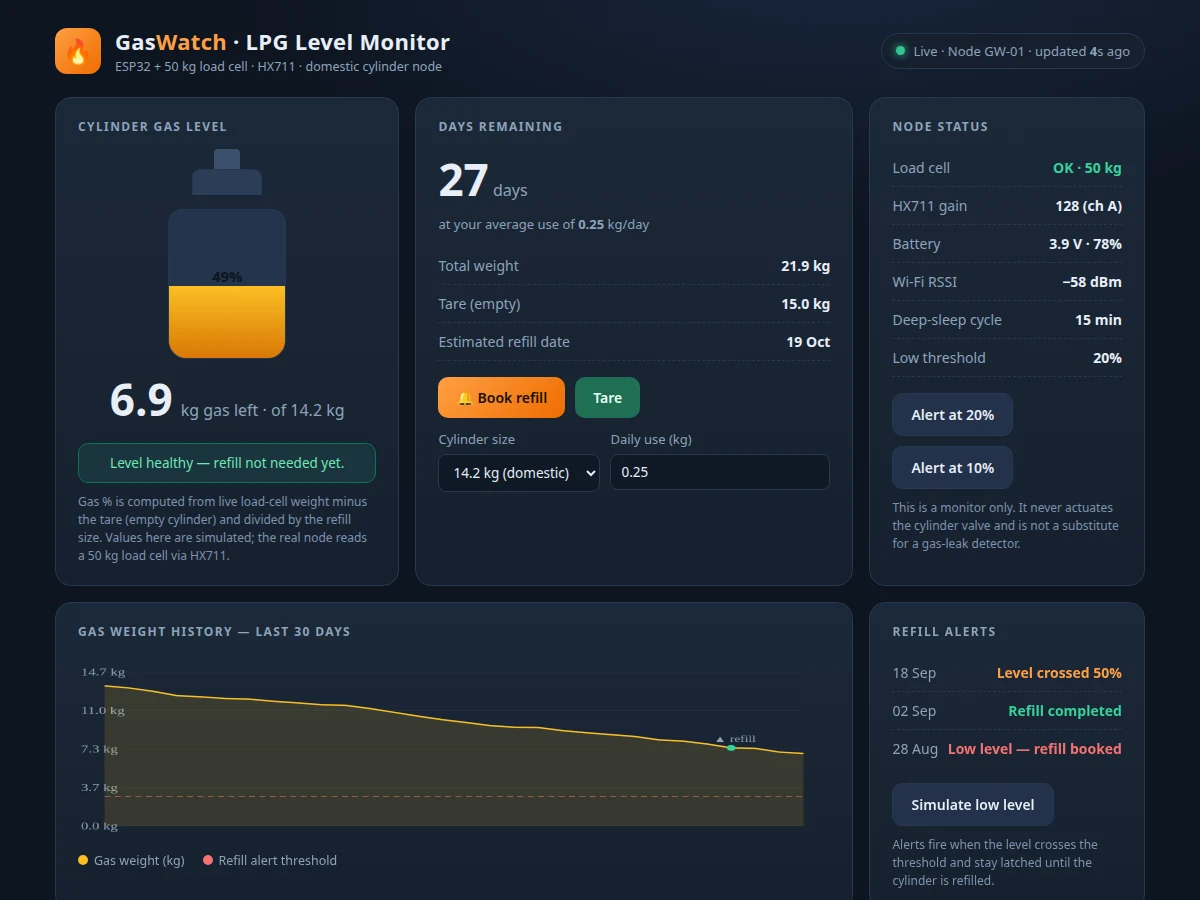
Task: Click the Book refill button
Action: click(x=501, y=398)
